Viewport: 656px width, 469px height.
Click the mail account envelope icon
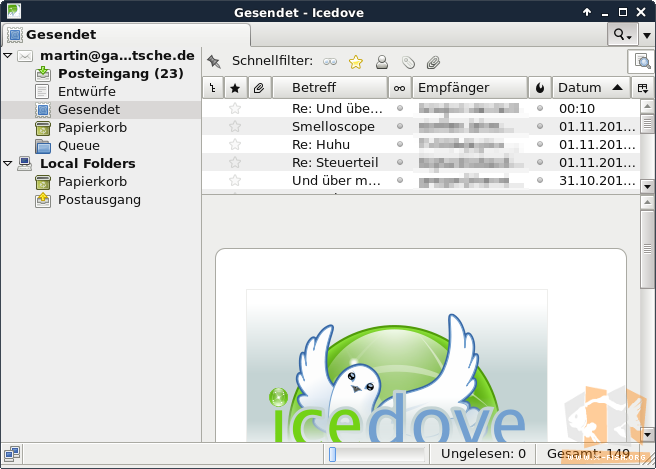pyautogui.click(x=25, y=56)
